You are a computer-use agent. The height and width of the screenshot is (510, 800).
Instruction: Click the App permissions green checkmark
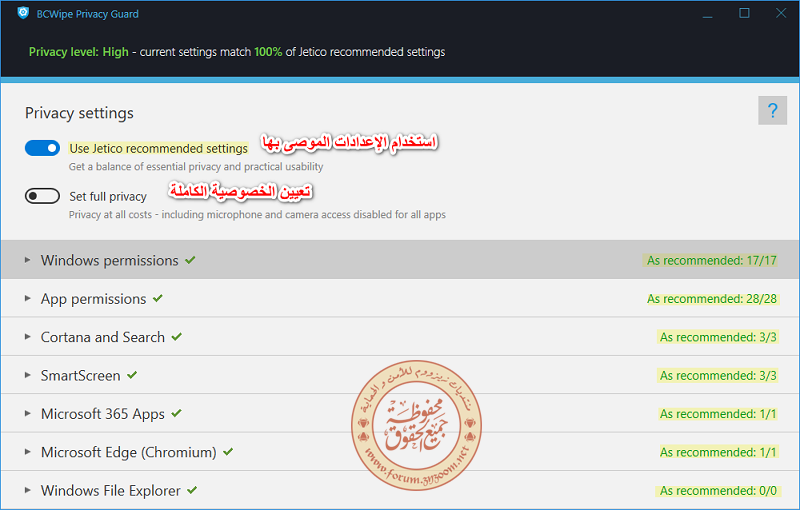click(x=158, y=298)
